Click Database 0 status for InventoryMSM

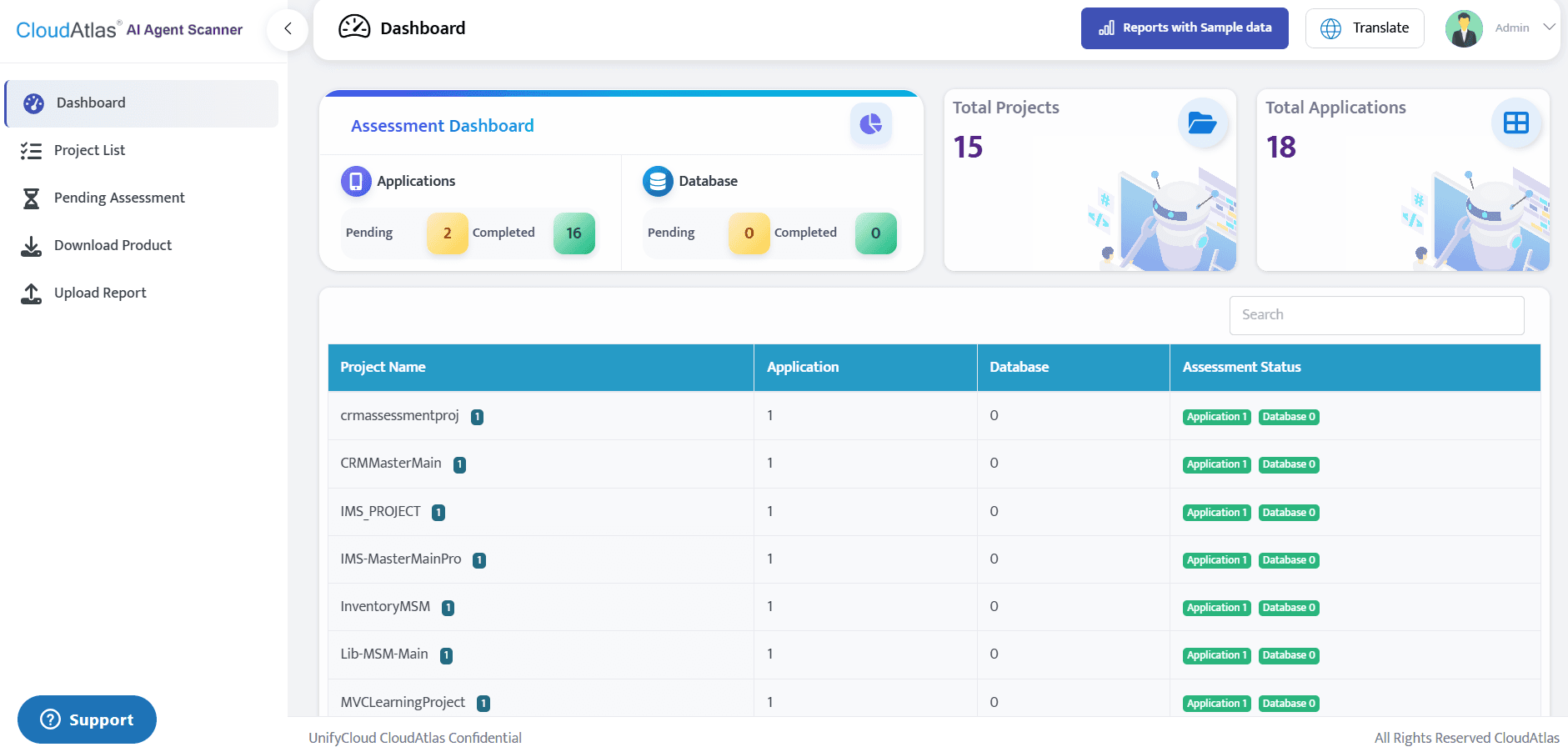pyautogui.click(x=1289, y=608)
